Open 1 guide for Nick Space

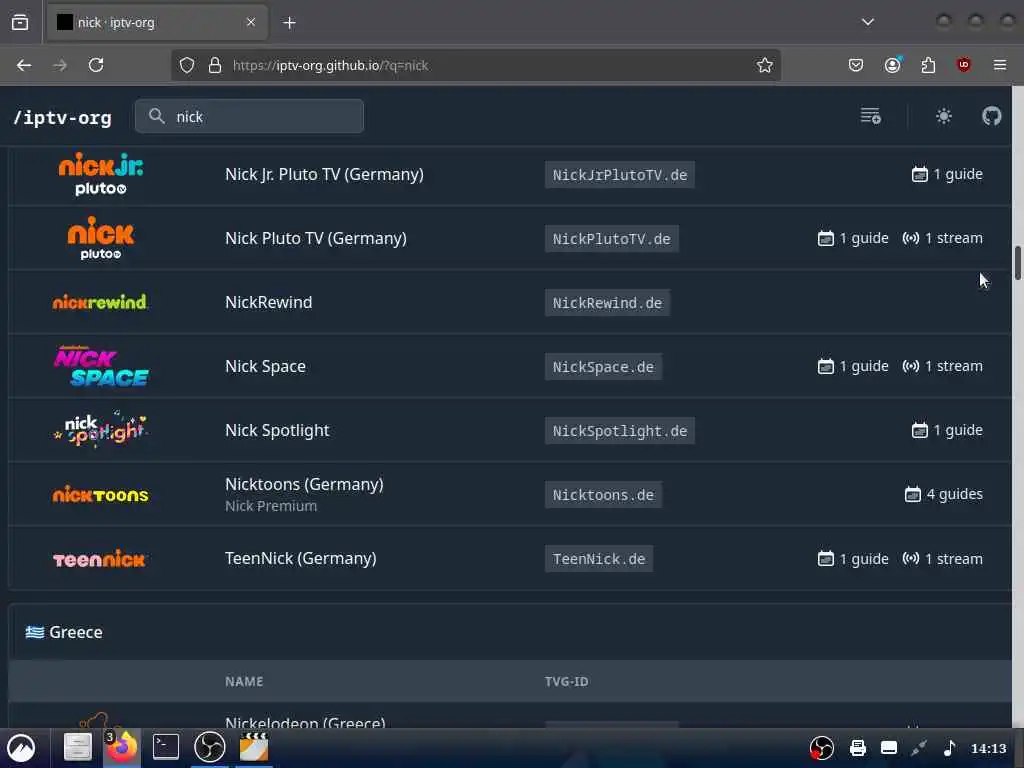coord(853,366)
